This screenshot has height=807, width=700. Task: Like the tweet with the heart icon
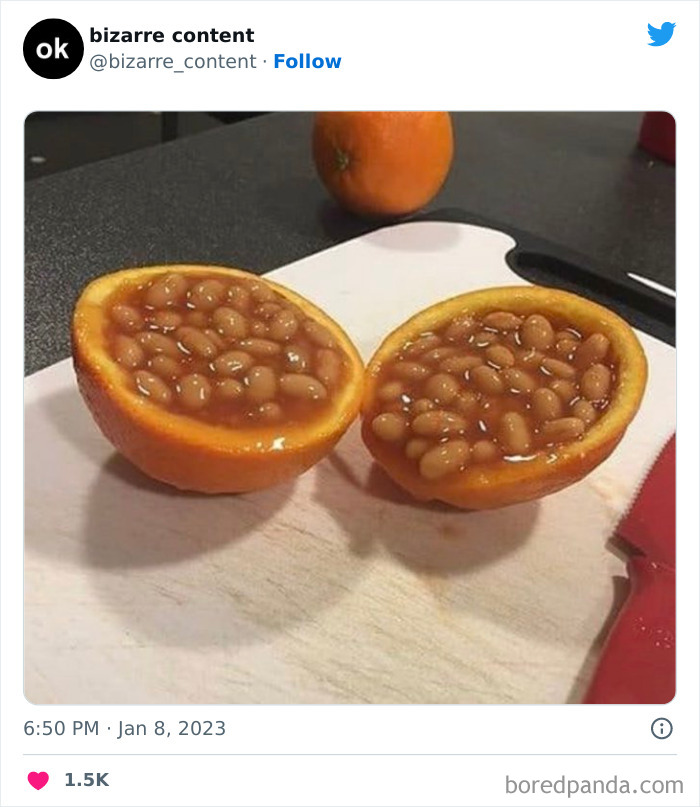pyautogui.click(x=38, y=780)
